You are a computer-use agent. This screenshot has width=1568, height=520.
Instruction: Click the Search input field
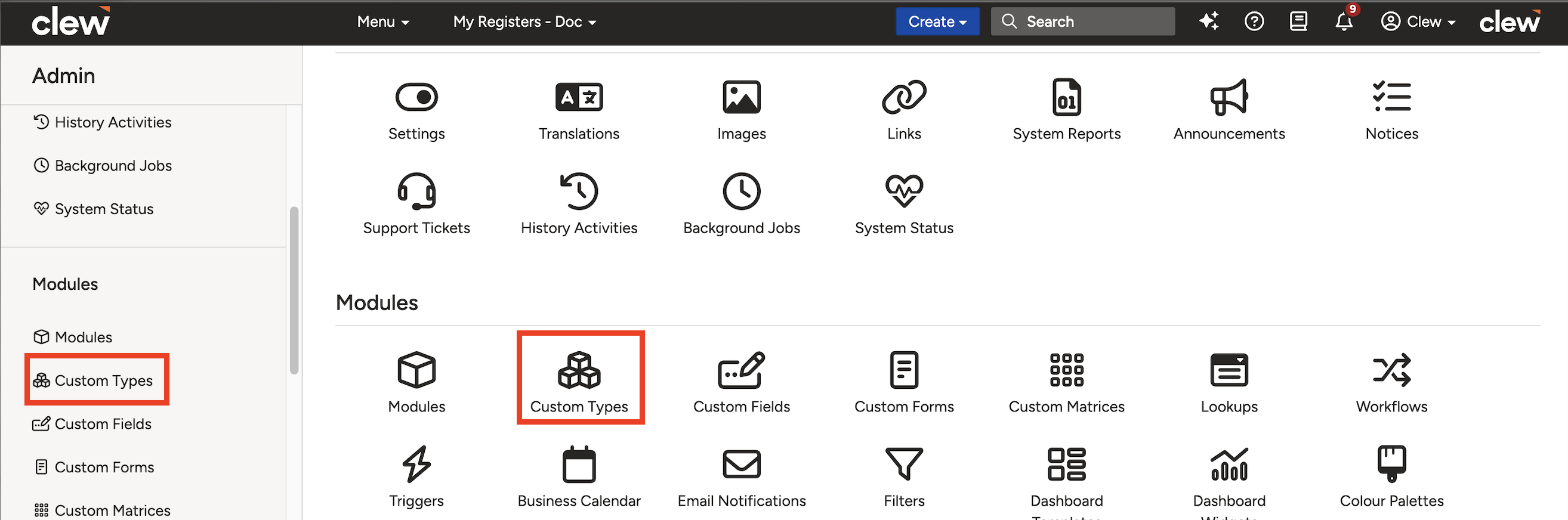click(1082, 21)
